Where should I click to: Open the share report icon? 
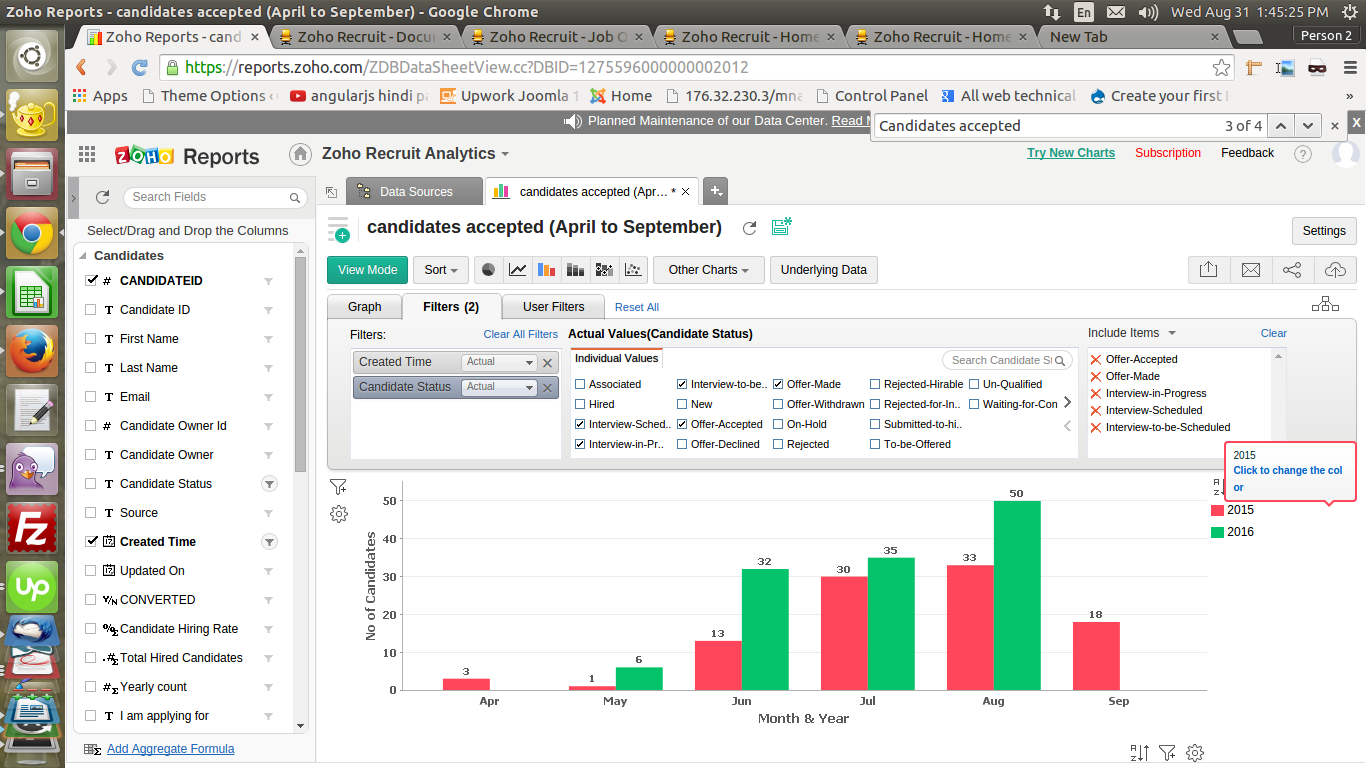point(1292,270)
